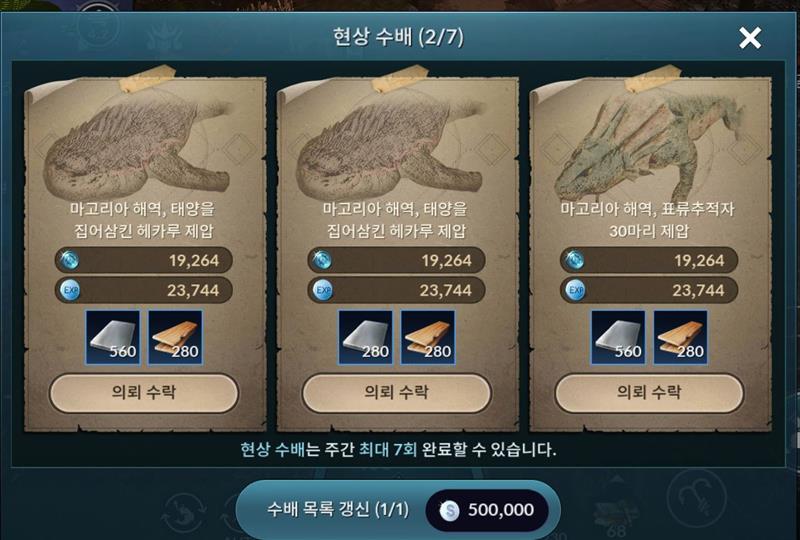Viewport: 800px width, 540px height.
Task: Close the bounty window with X
Action: [749, 38]
